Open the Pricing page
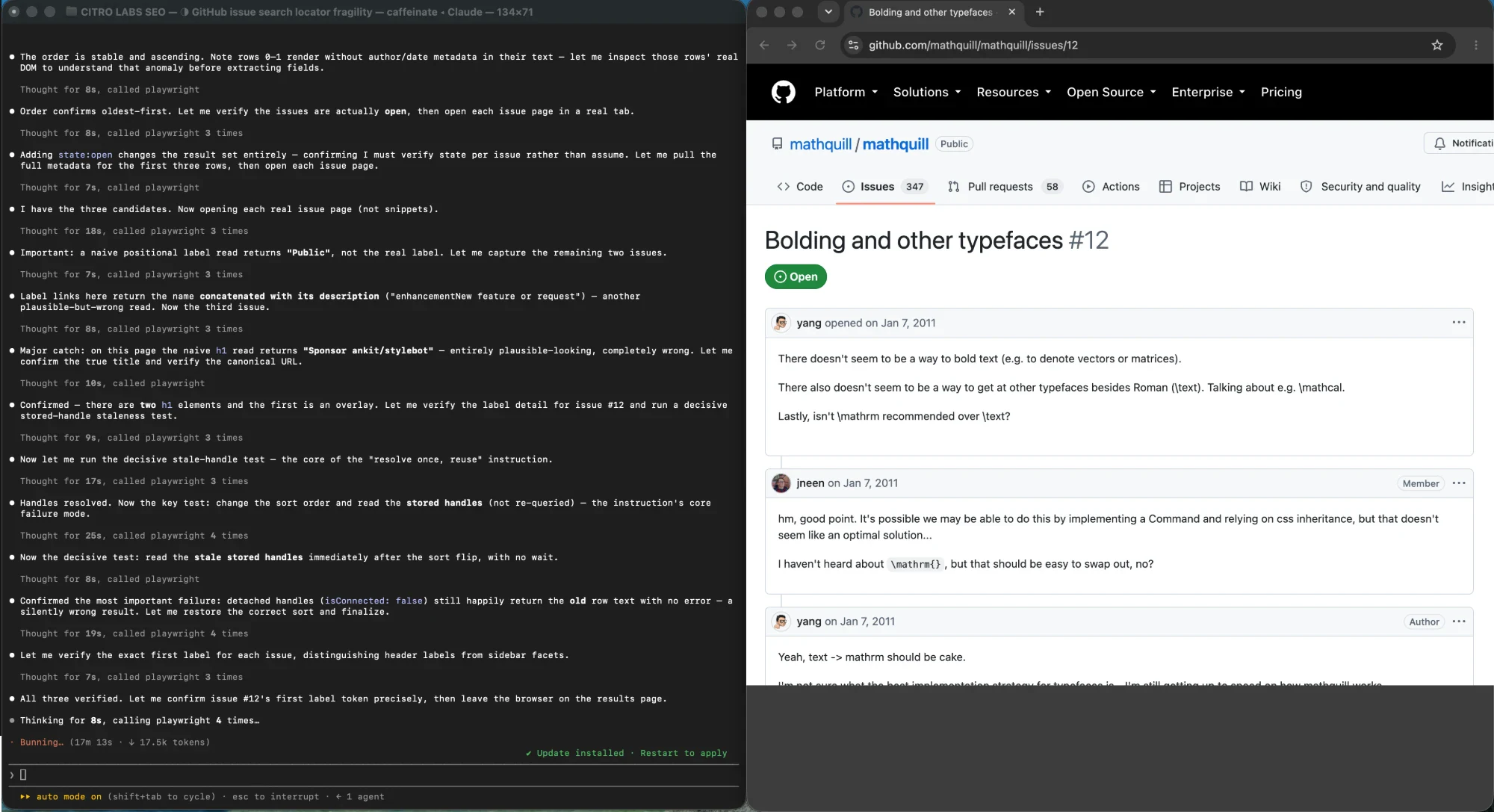 click(1281, 92)
